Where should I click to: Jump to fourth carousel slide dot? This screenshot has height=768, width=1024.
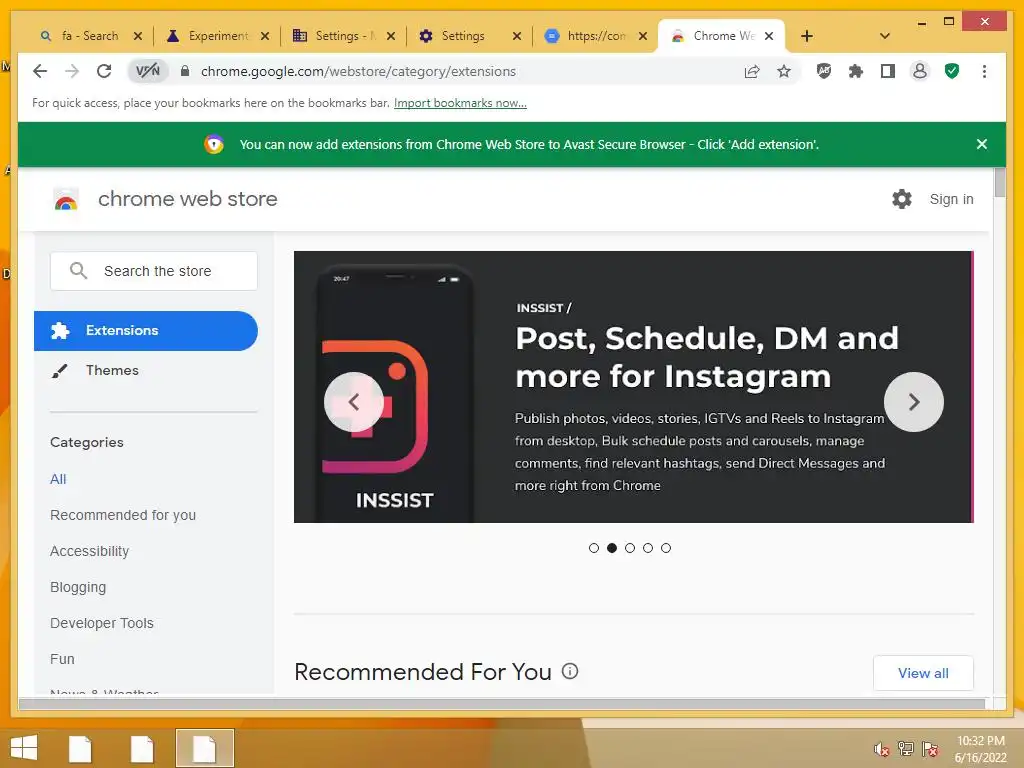(648, 548)
